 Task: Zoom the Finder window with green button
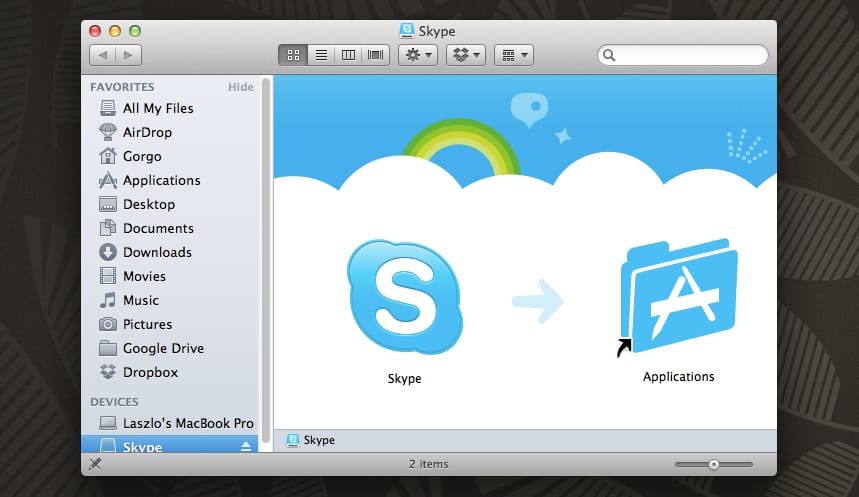coord(135,31)
